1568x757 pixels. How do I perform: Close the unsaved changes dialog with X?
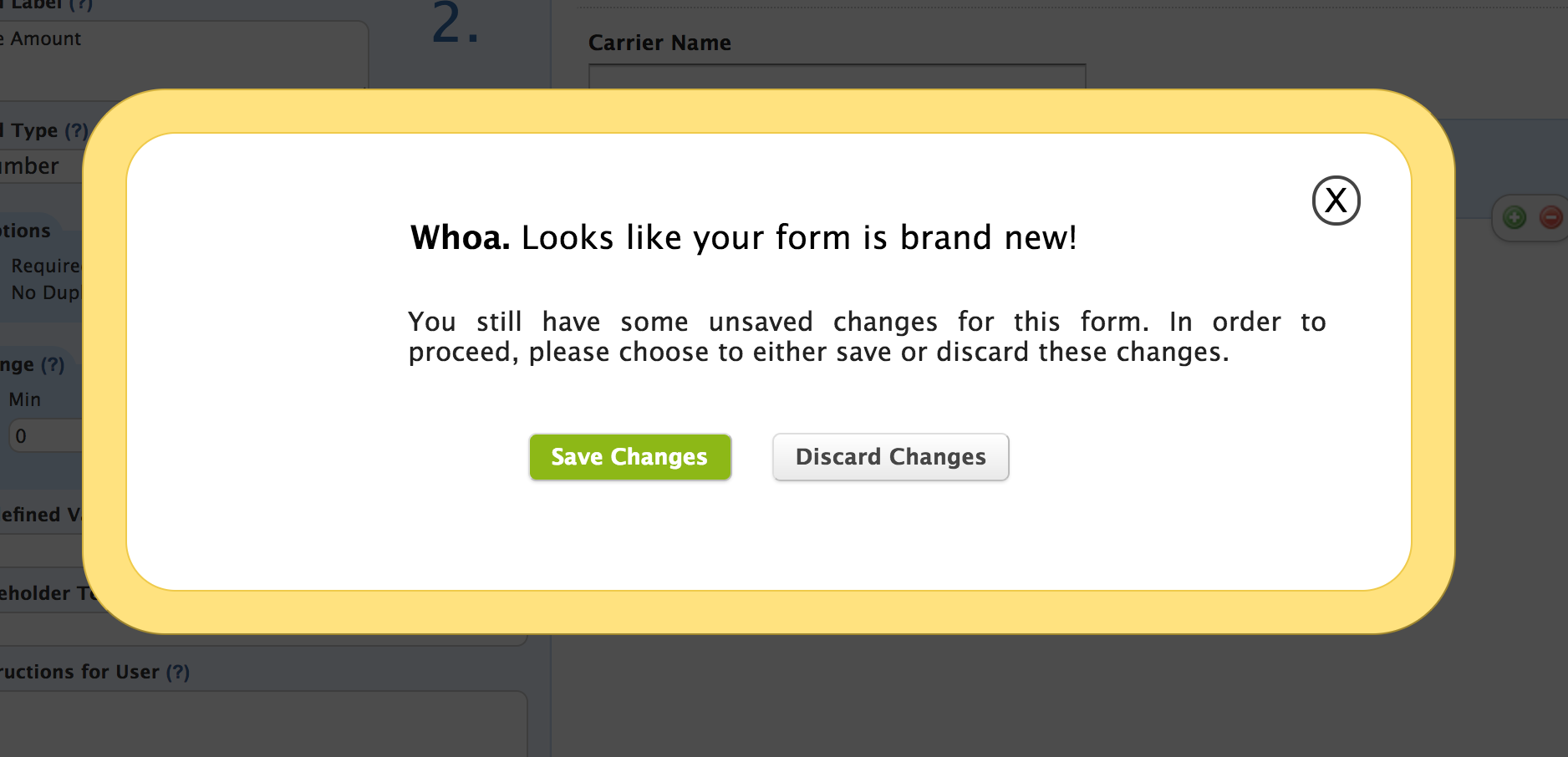click(1336, 201)
